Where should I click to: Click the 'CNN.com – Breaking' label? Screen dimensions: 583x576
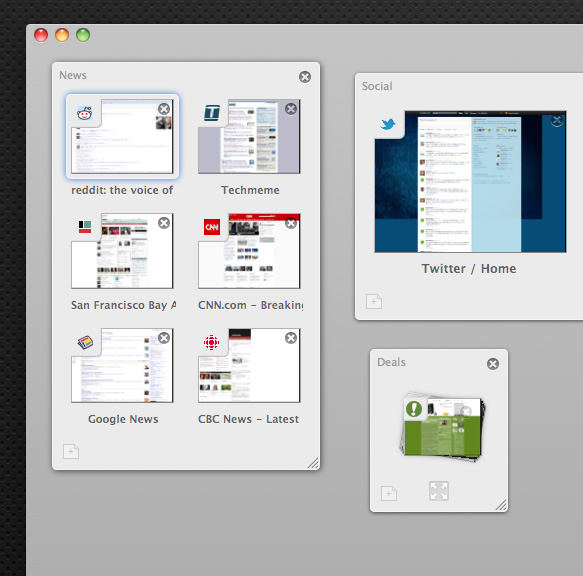pos(251,305)
